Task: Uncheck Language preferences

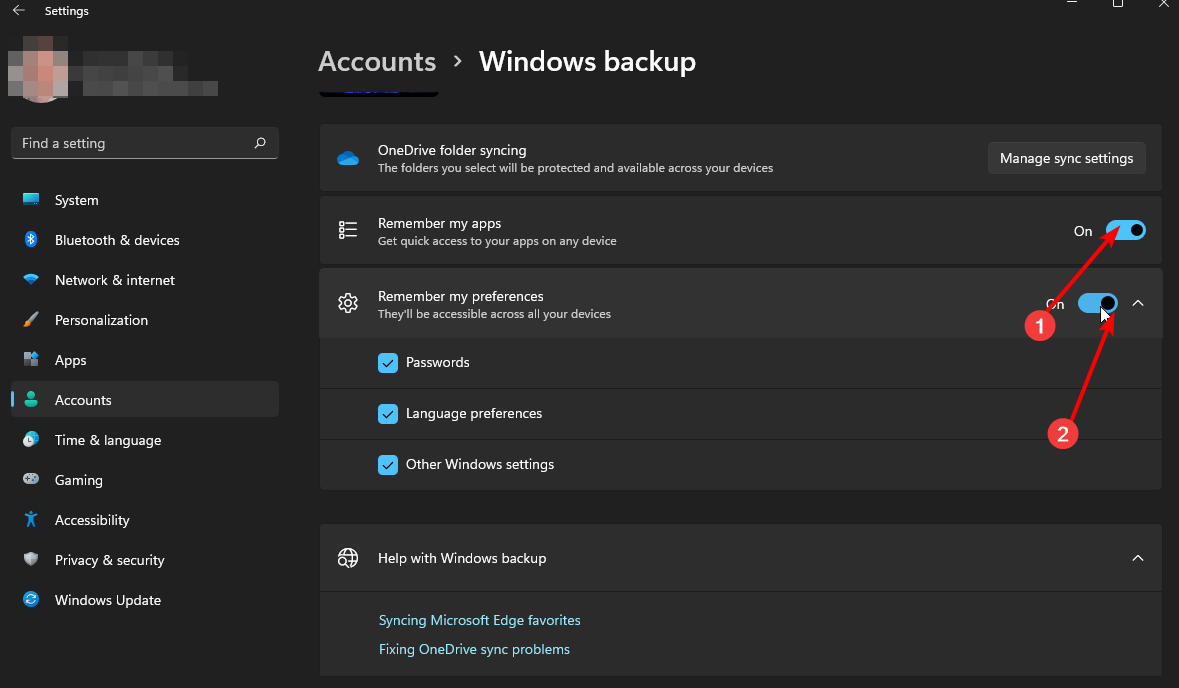Action: (388, 413)
